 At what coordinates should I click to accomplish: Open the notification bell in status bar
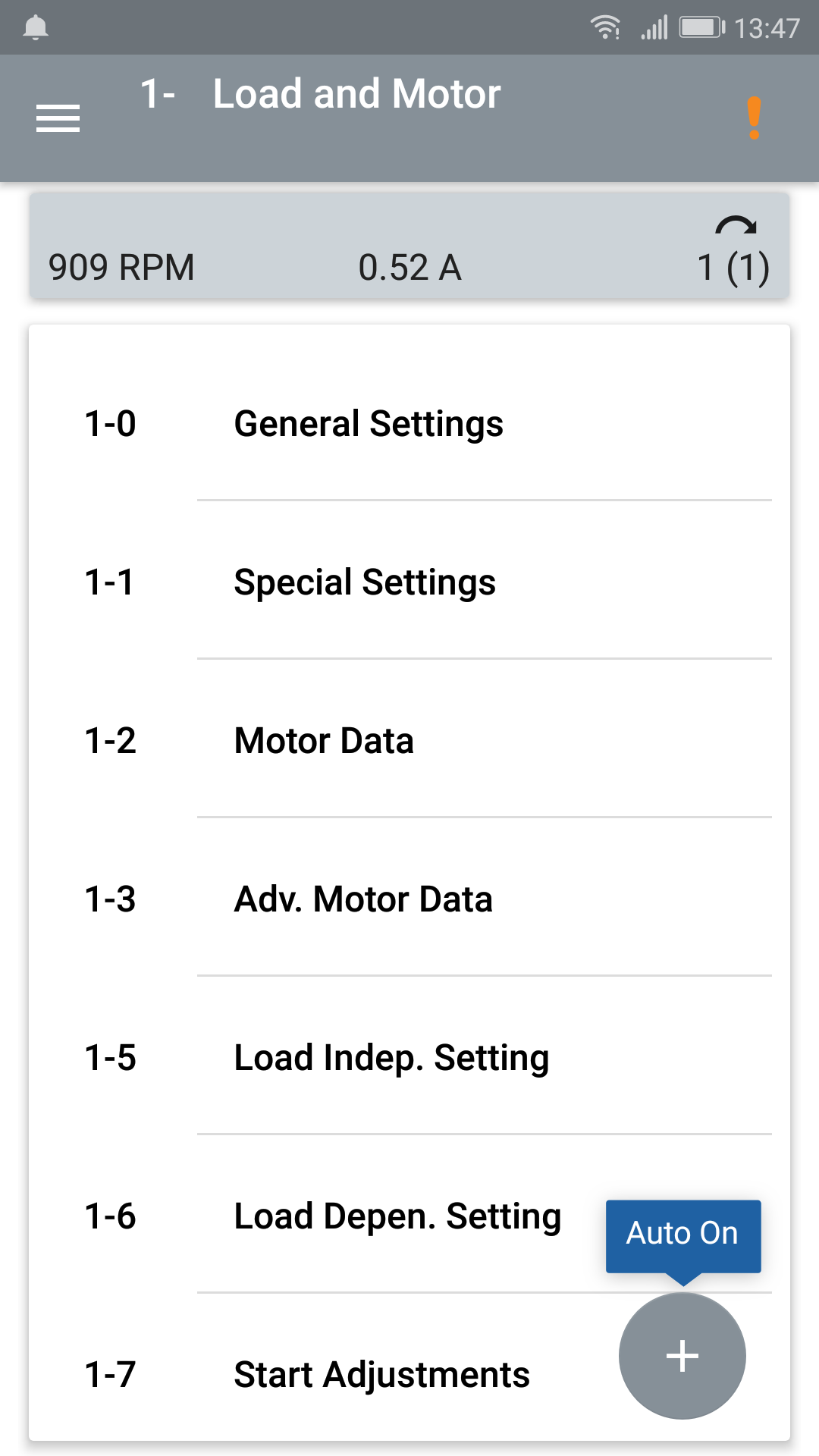pos(36,28)
